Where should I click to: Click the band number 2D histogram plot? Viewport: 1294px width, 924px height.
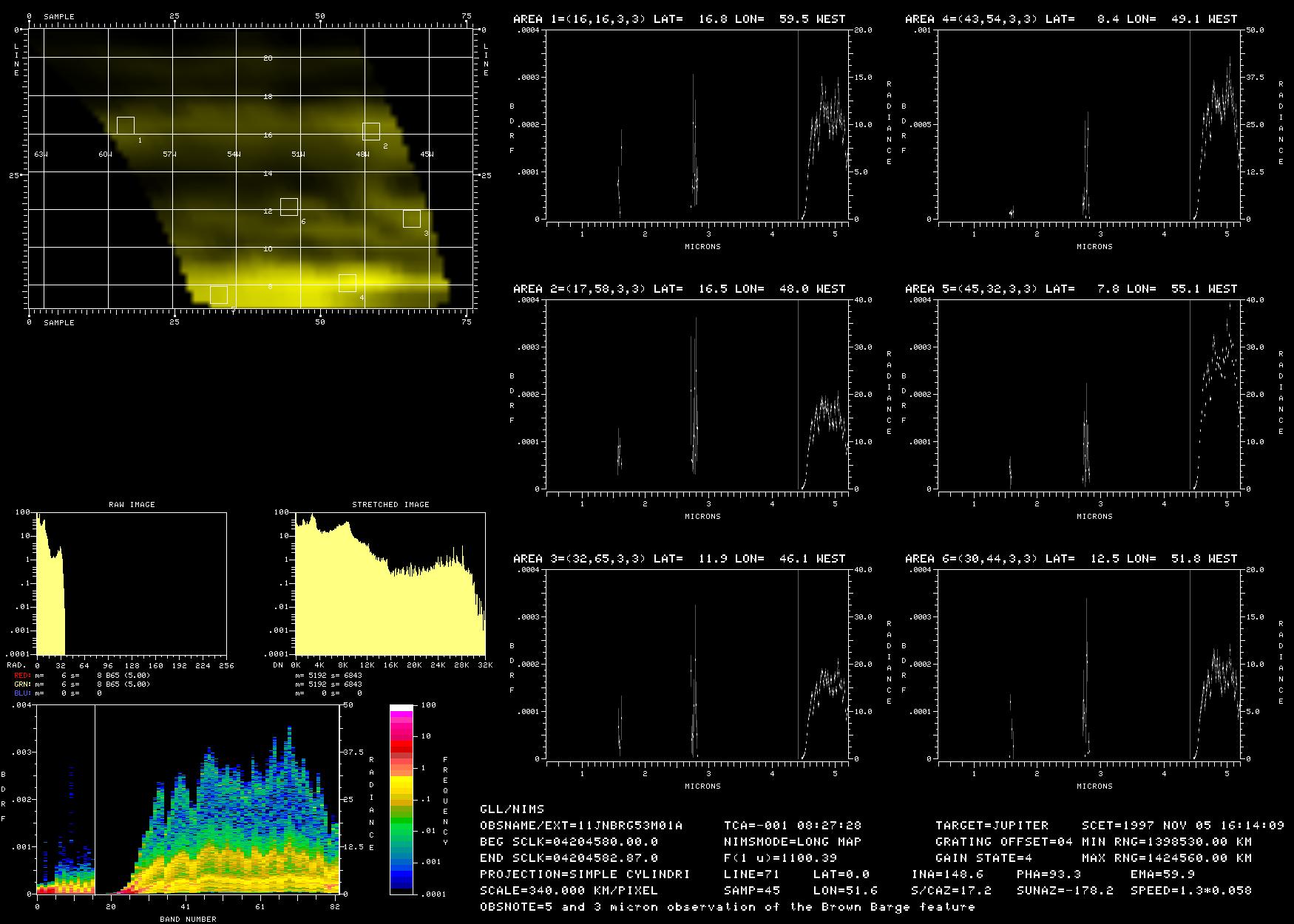point(188,799)
